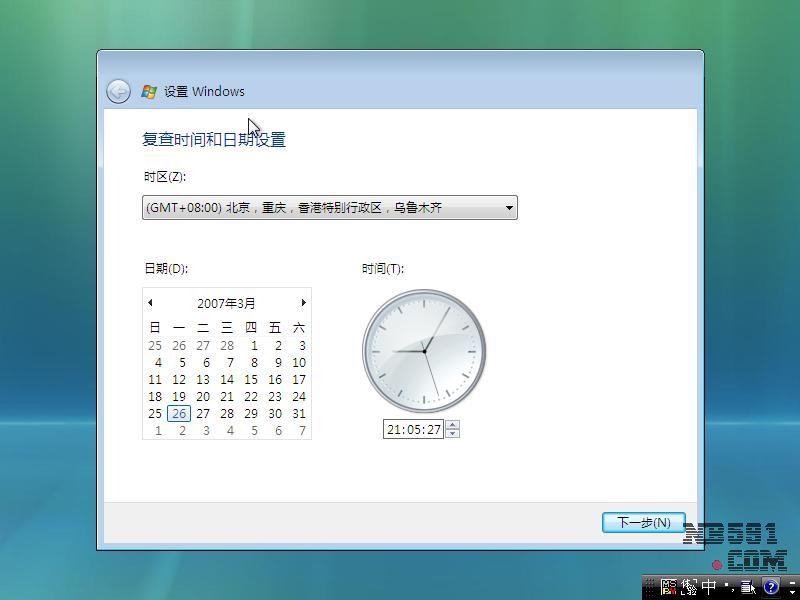800x600 pixels.
Task: Click the analog clock face
Action: [x=424, y=350]
